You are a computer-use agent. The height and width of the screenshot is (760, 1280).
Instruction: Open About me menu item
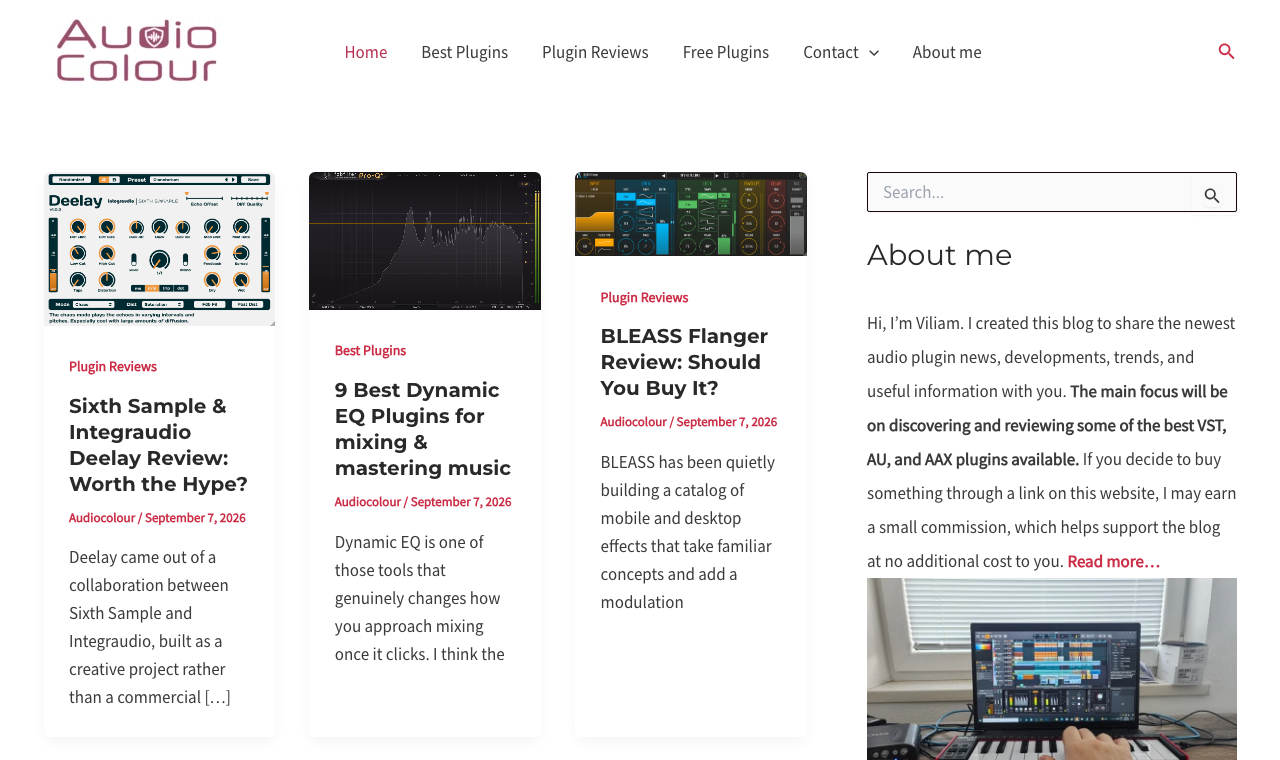pos(947,52)
